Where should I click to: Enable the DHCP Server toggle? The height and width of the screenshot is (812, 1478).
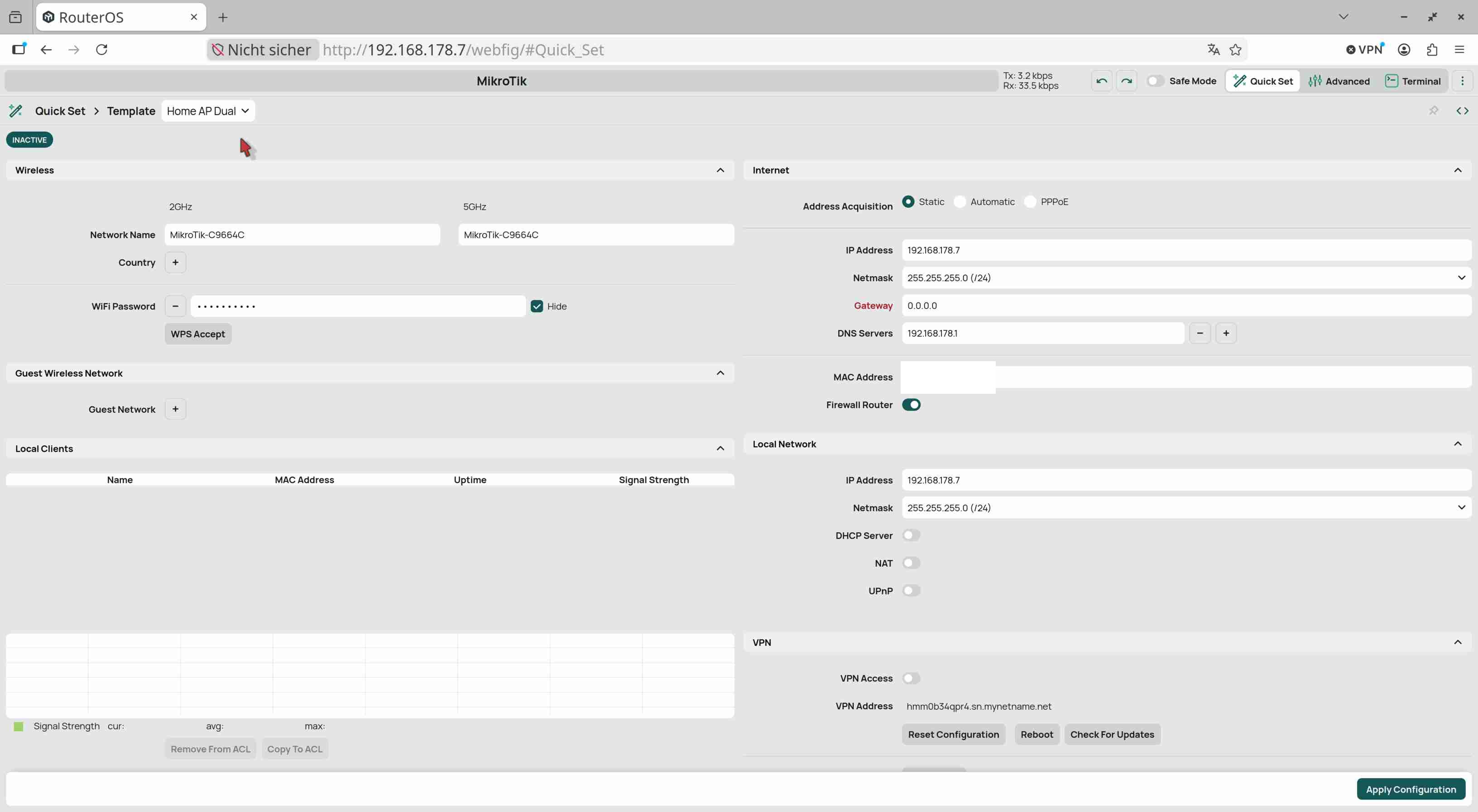click(x=911, y=535)
